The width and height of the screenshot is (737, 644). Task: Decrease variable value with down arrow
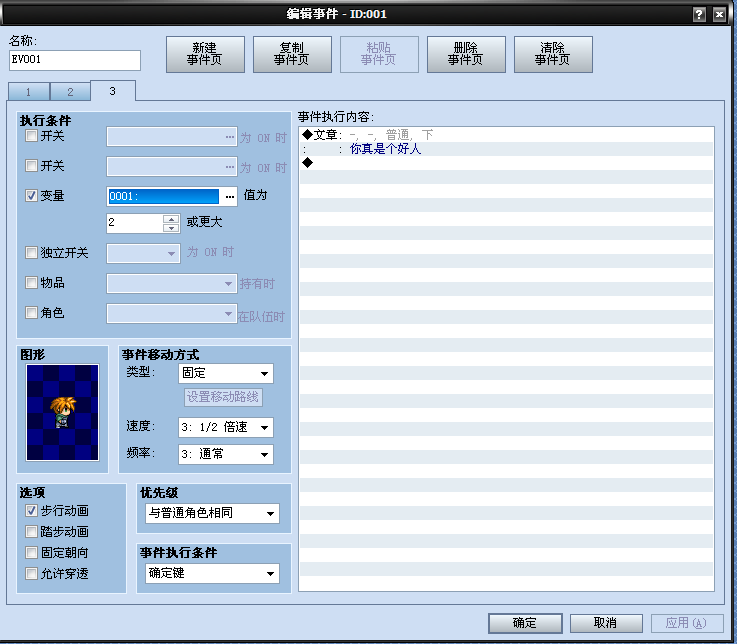pyautogui.click(x=171, y=228)
